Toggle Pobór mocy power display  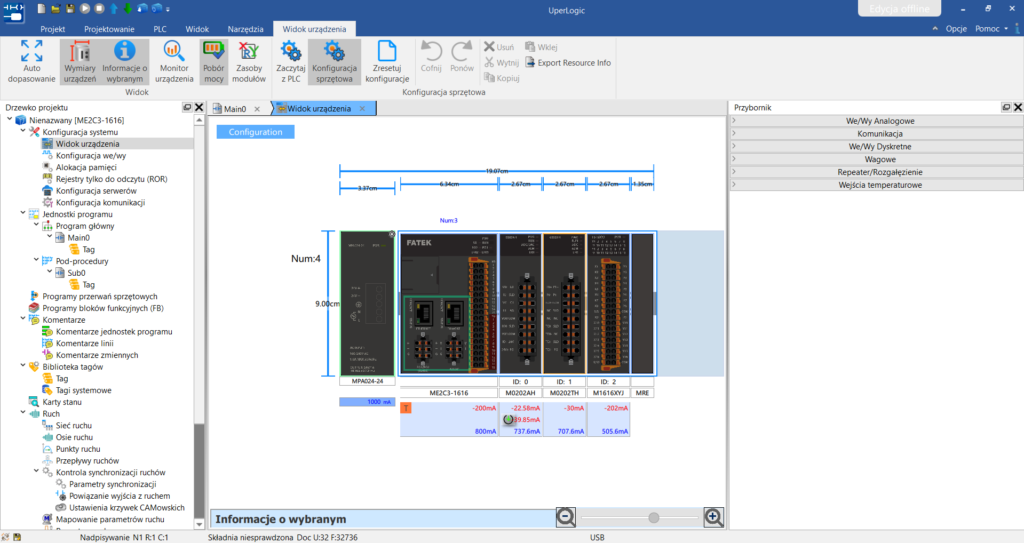click(214, 61)
